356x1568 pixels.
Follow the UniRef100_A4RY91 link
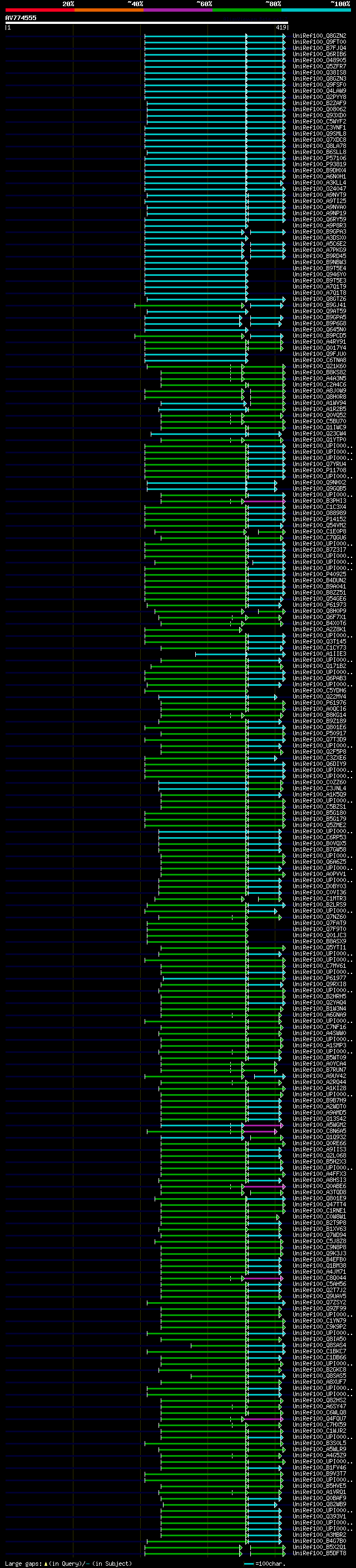[319, 342]
